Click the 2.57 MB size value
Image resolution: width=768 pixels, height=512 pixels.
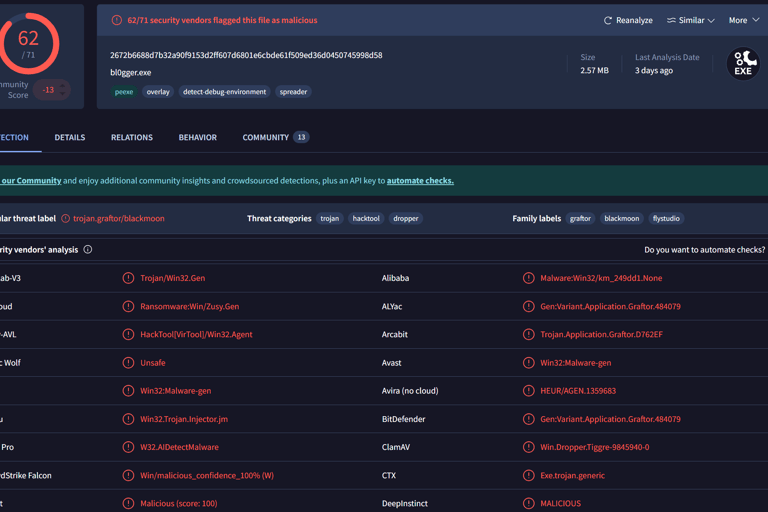coord(595,71)
